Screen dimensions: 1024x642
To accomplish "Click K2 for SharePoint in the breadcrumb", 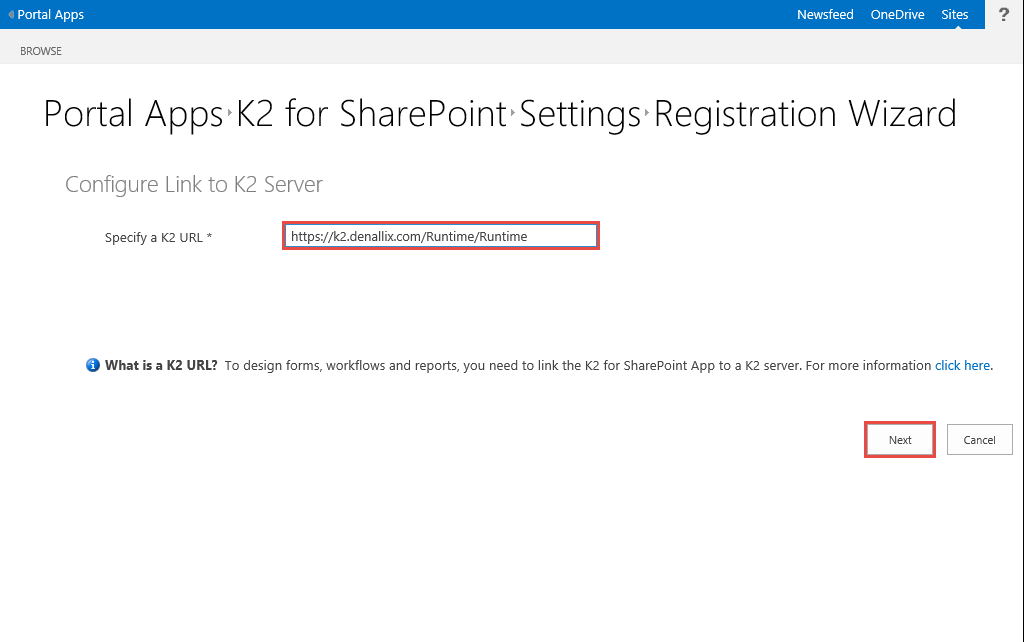I will pos(371,114).
